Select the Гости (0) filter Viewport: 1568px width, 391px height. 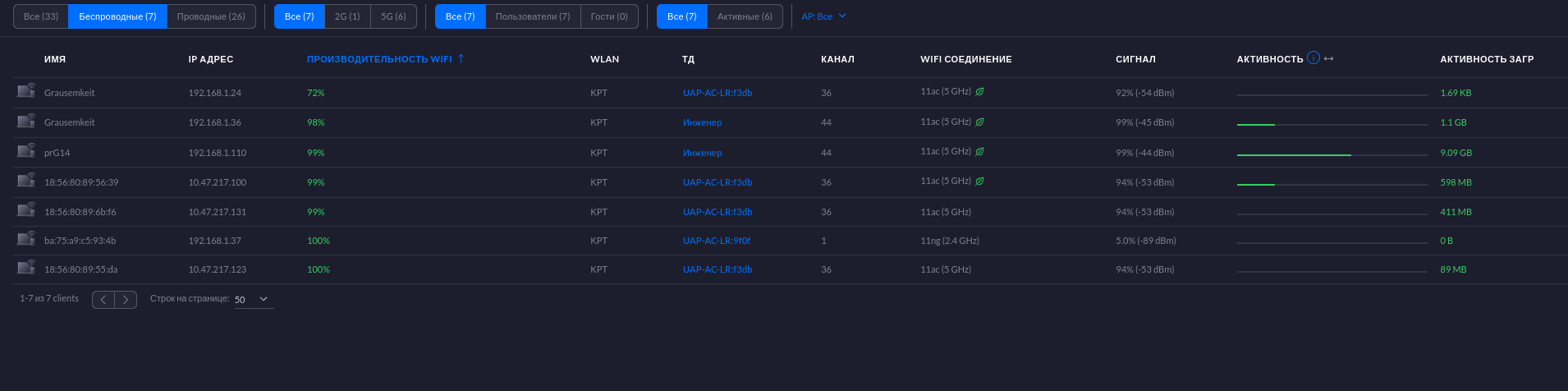coord(609,16)
